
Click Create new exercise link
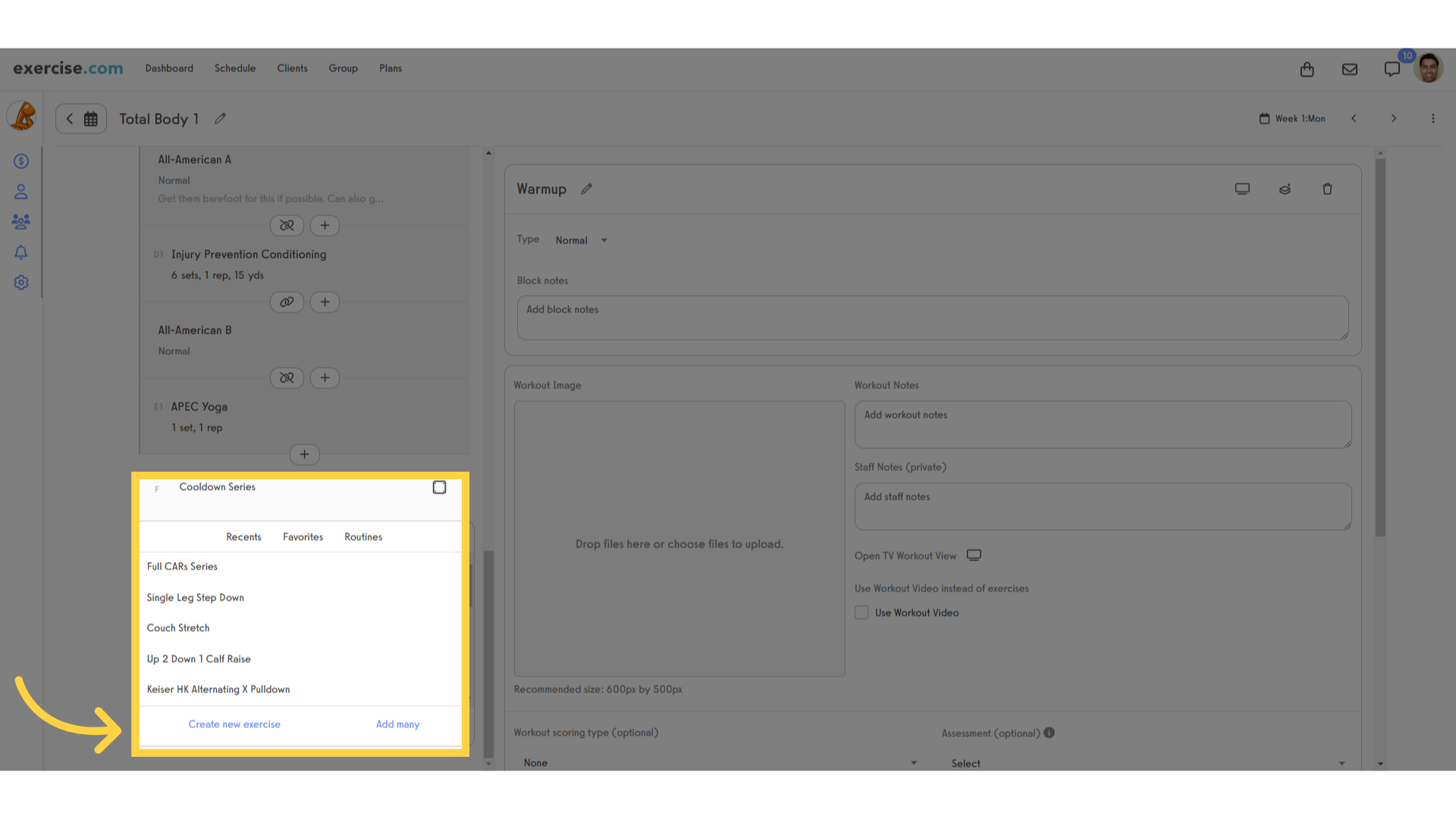tap(234, 724)
